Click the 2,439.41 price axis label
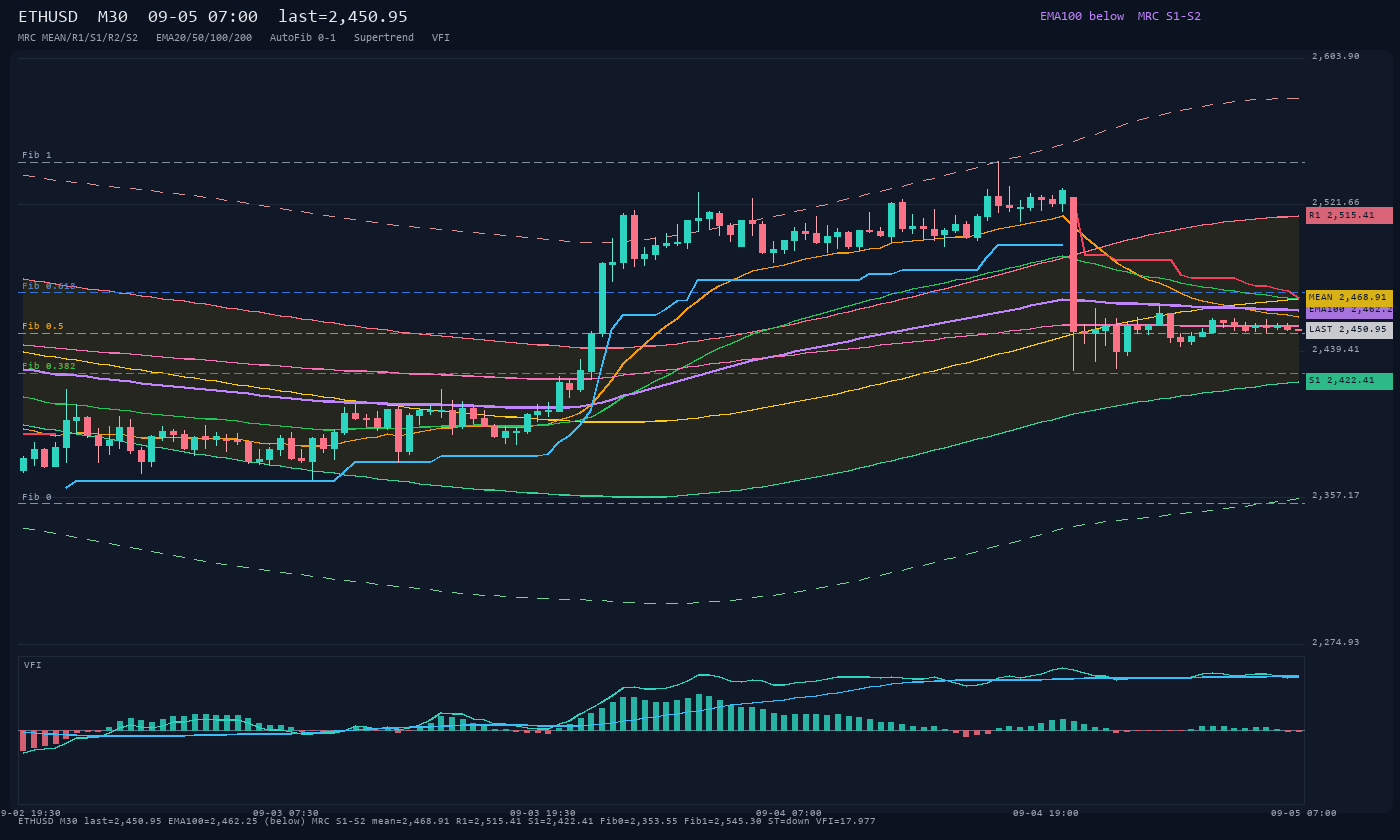The height and width of the screenshot is (840, 1400). pyautogui.click(x=1336, y=349)
